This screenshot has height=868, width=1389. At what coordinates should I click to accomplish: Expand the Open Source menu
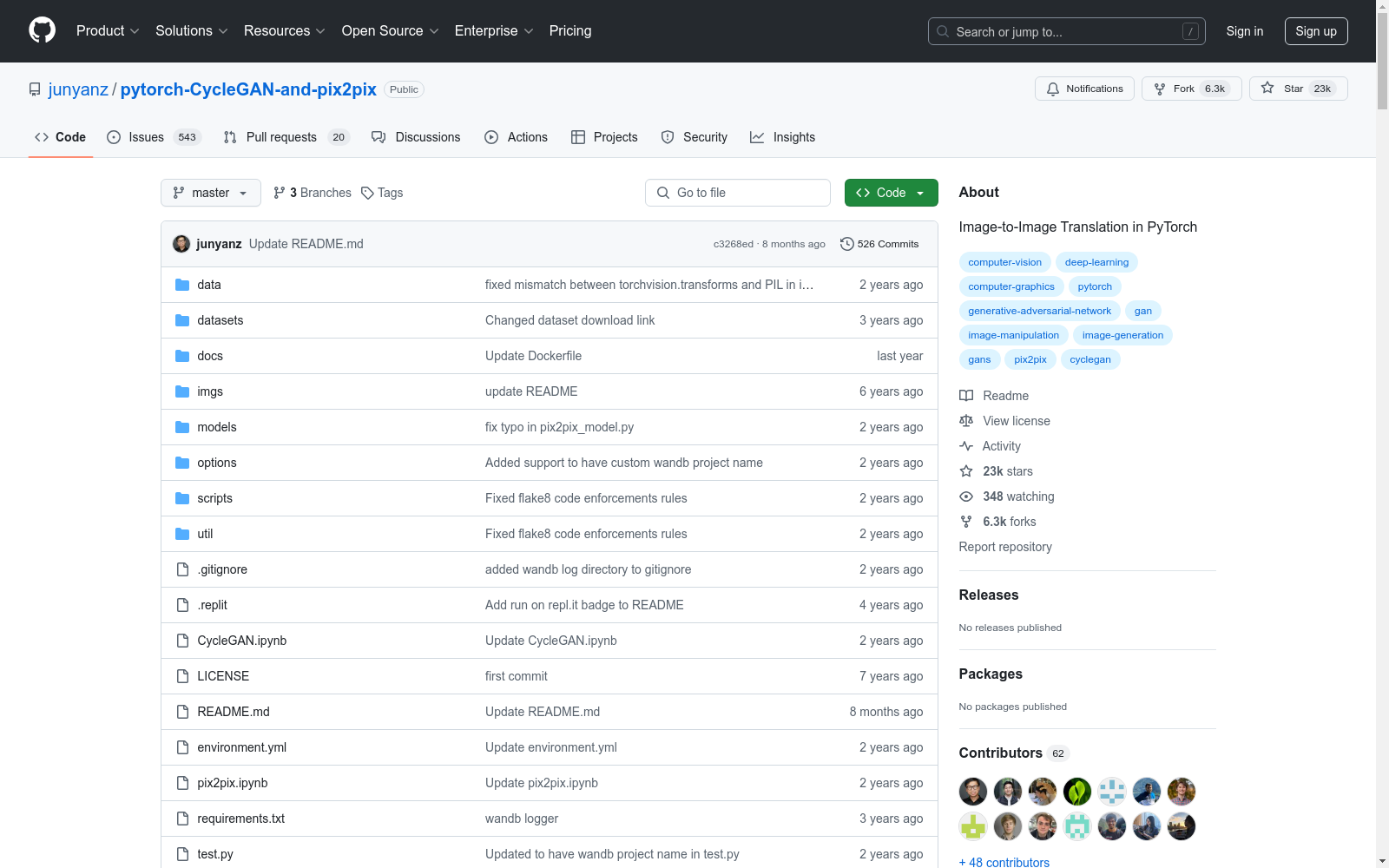point(391,30)
